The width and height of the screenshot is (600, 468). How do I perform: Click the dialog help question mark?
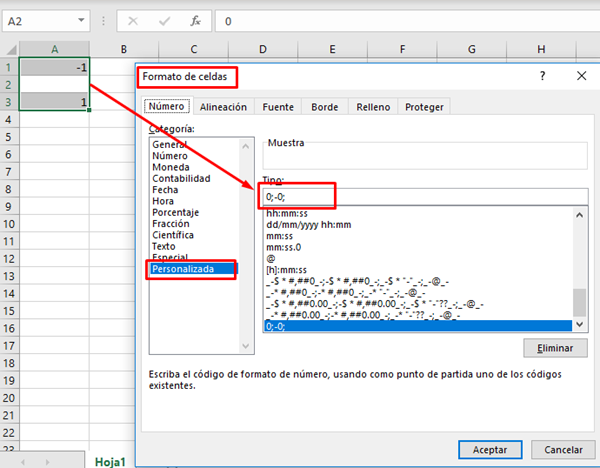tap(542, 76)
